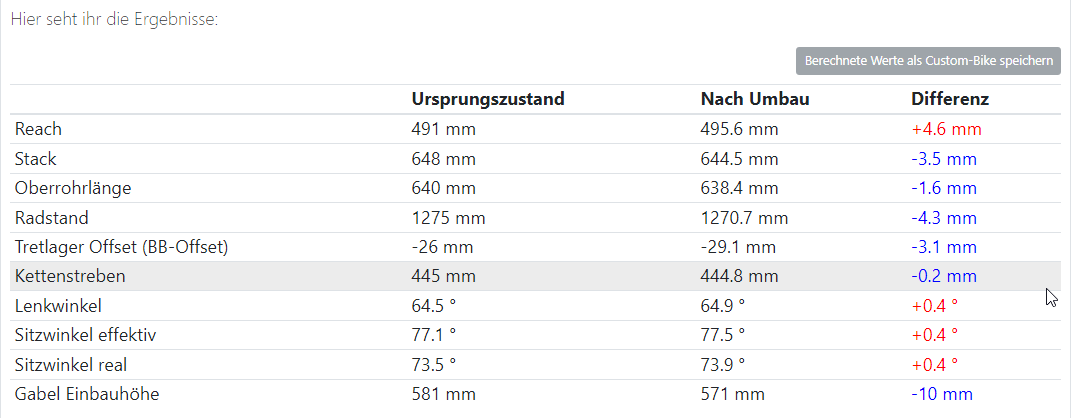Viewport: 1081px width, 418px height.
Task: Click the highlighted 'Kettenstreben' row label
Action: (x=71, y=276)
